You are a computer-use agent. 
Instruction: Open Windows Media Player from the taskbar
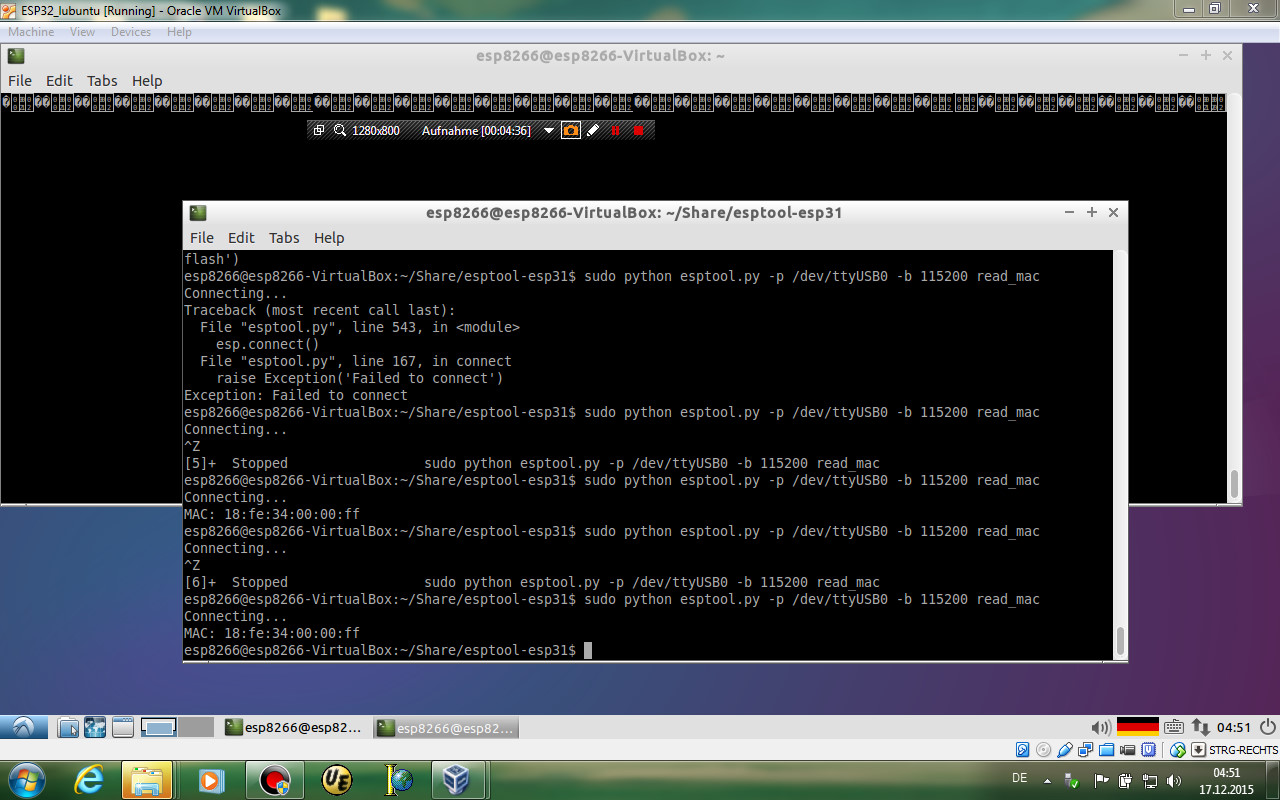210,779
